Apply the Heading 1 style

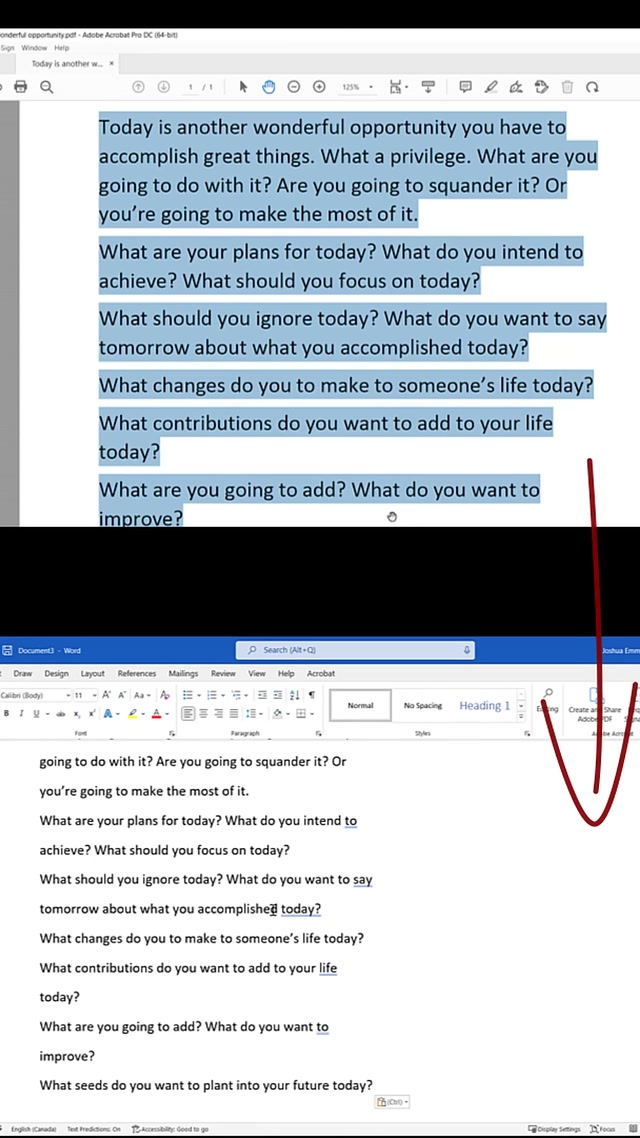[x=484, y=705]
